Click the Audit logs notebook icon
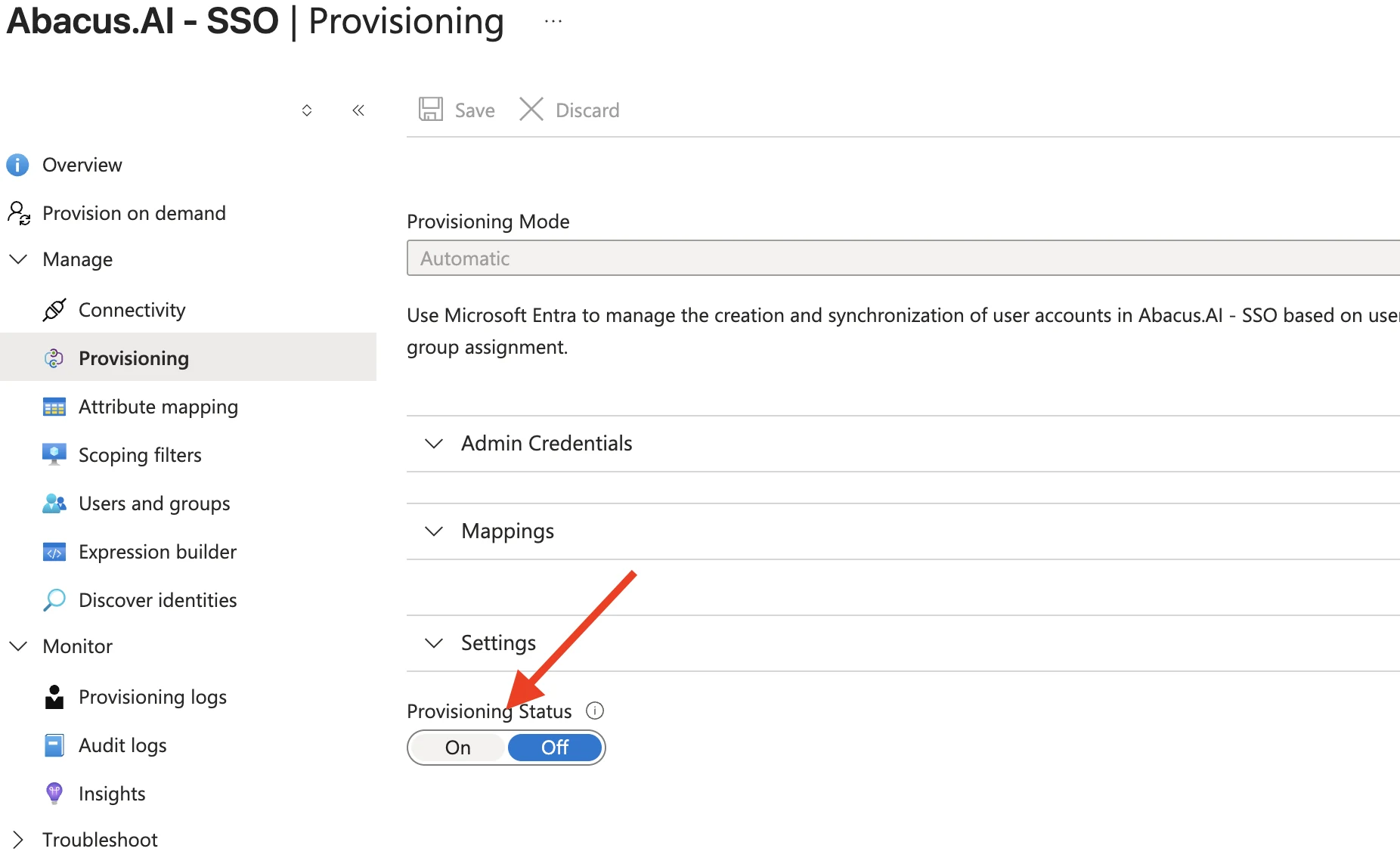 click(54, 745)
